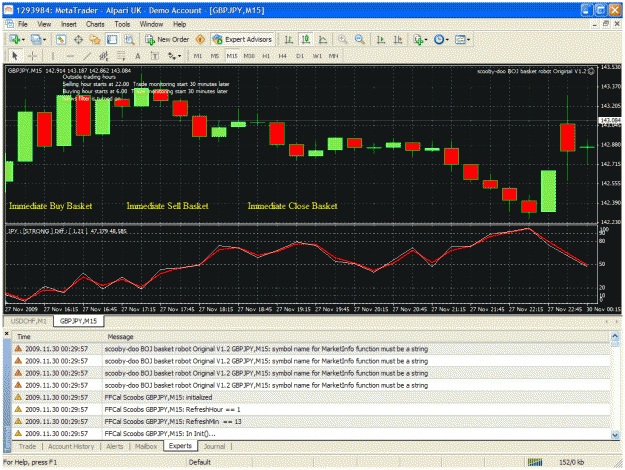625x470 pixels.
Task: Open the Trade terminal tab
Action: click(27, 446)
